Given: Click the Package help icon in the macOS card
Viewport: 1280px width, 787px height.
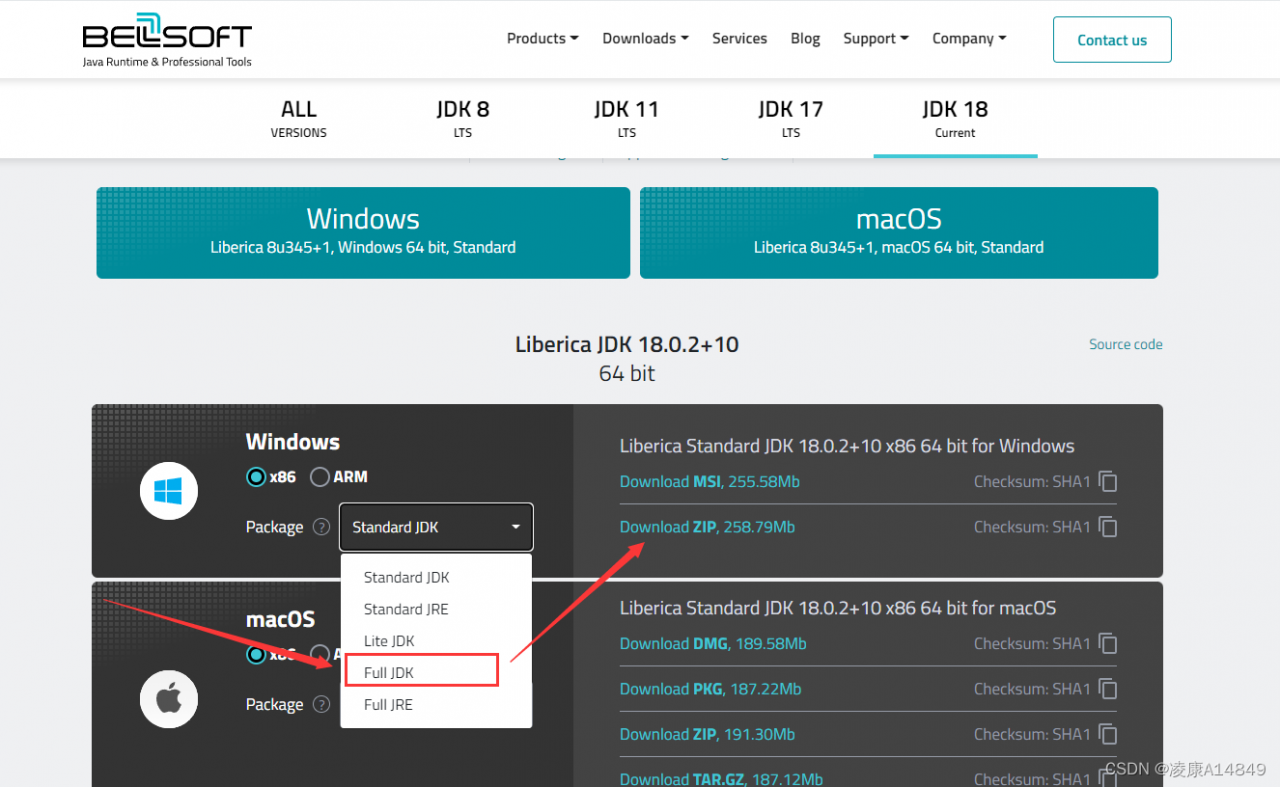Looking at the screenshot, I should 321,704.
